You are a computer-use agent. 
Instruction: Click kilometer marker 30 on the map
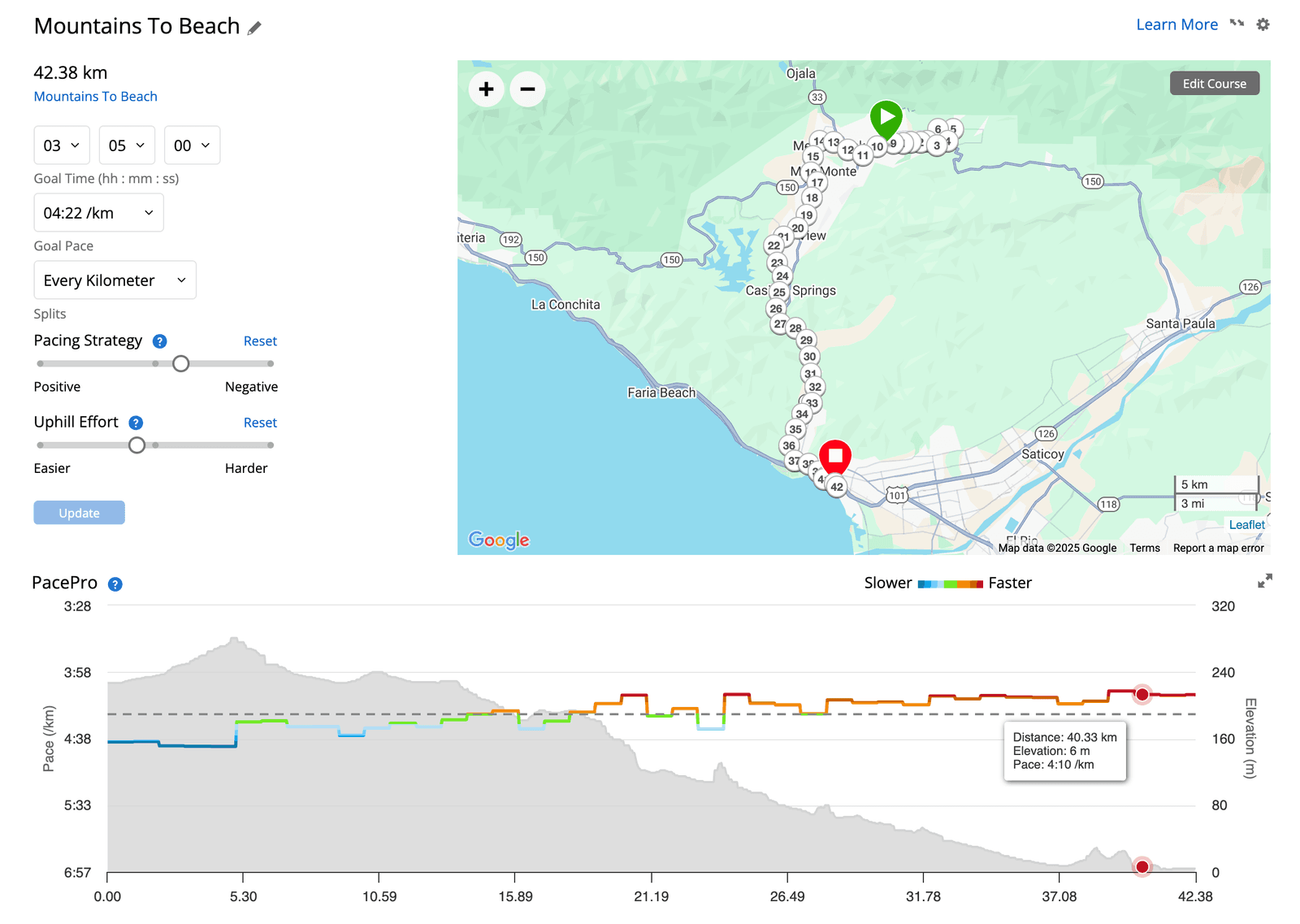pyautogui.click(x=809, y=356)
